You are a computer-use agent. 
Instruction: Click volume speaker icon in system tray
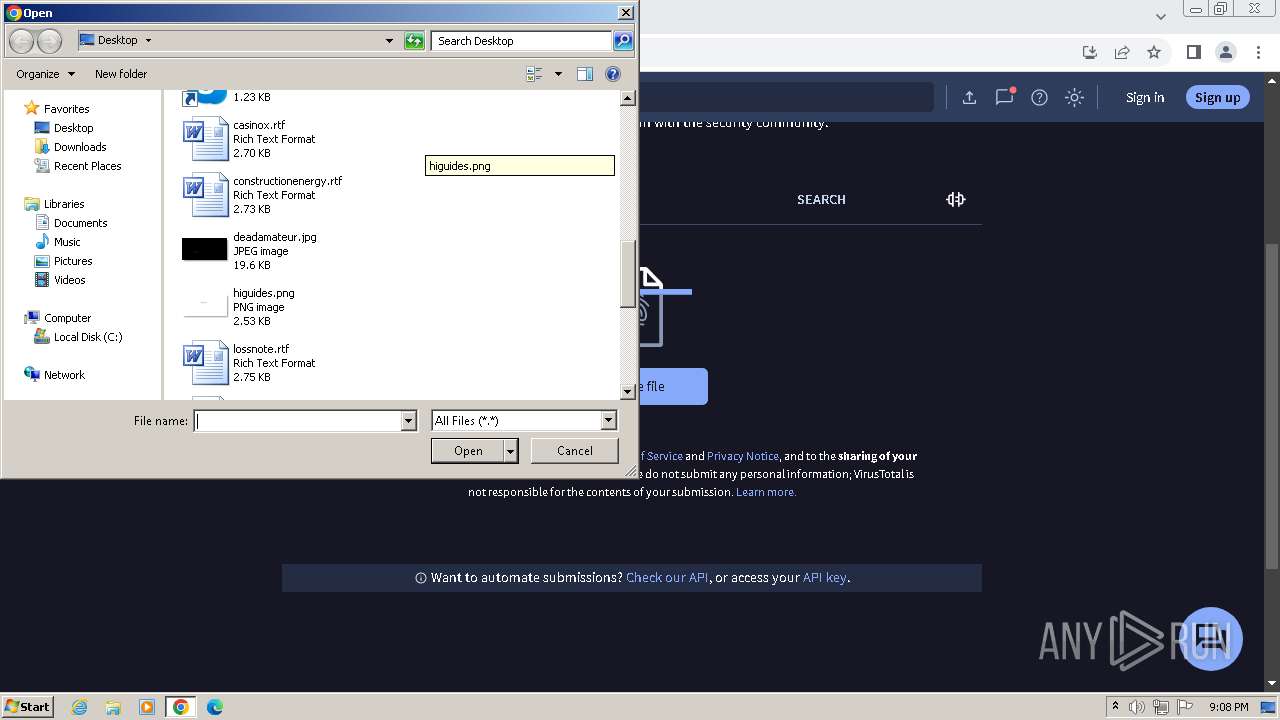click(1137, 707)
